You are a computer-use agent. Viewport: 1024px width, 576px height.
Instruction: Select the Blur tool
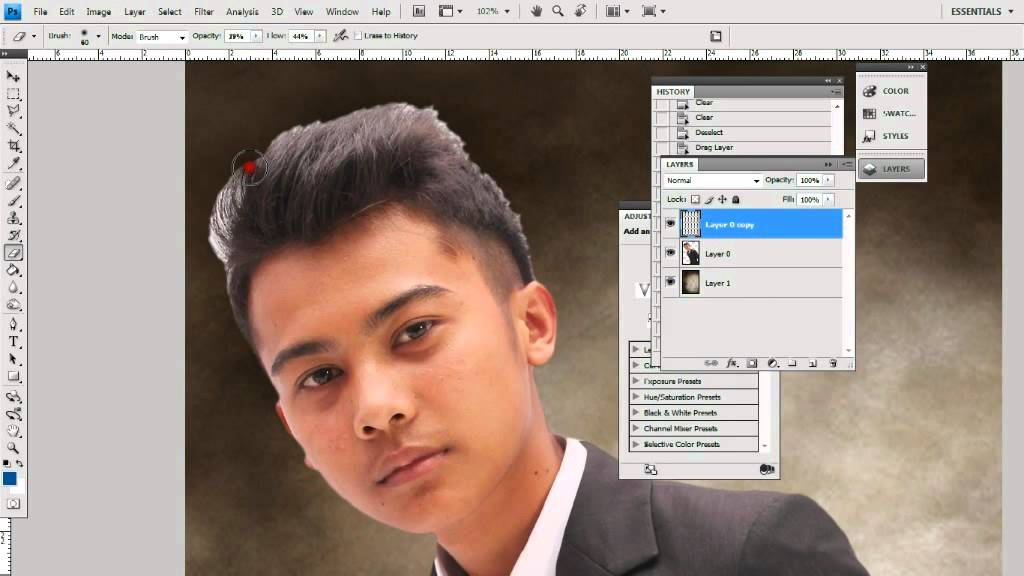click(13, 287)
